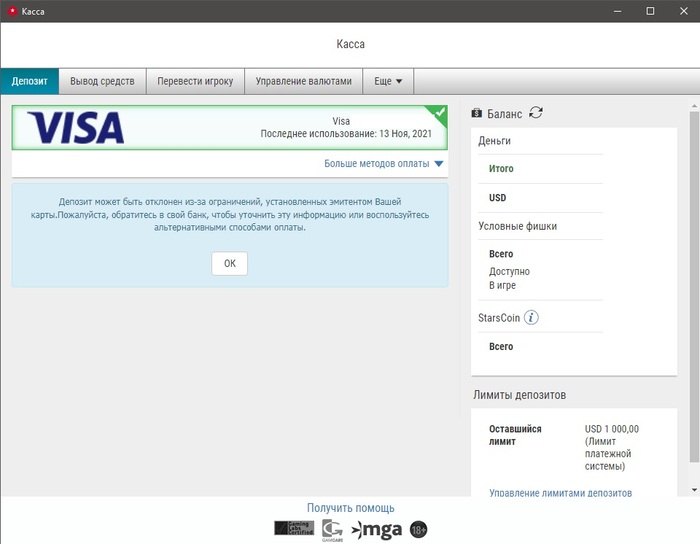Click the USD balance row
The image size is (700, 544).
point(540,198)
